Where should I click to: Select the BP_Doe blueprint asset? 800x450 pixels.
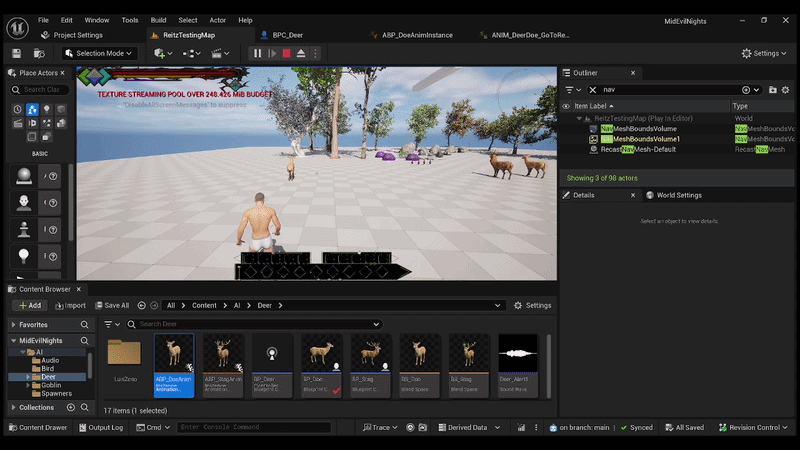pyautogui.click(x=321, y=365)
